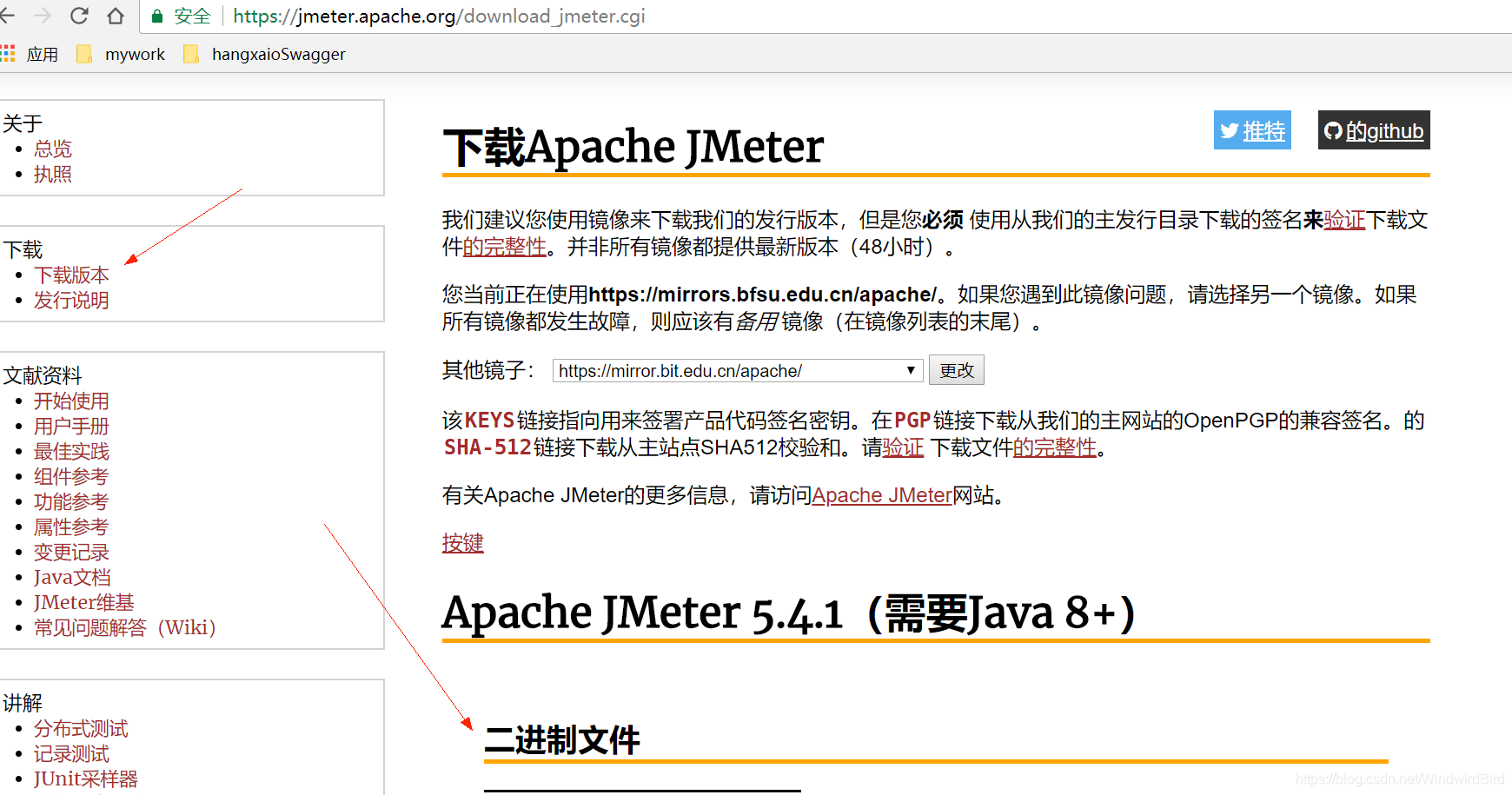This screenshot has width=1512, height=795.
Task: Click the red SHA-512 keyword text
Action: (487, 447)
